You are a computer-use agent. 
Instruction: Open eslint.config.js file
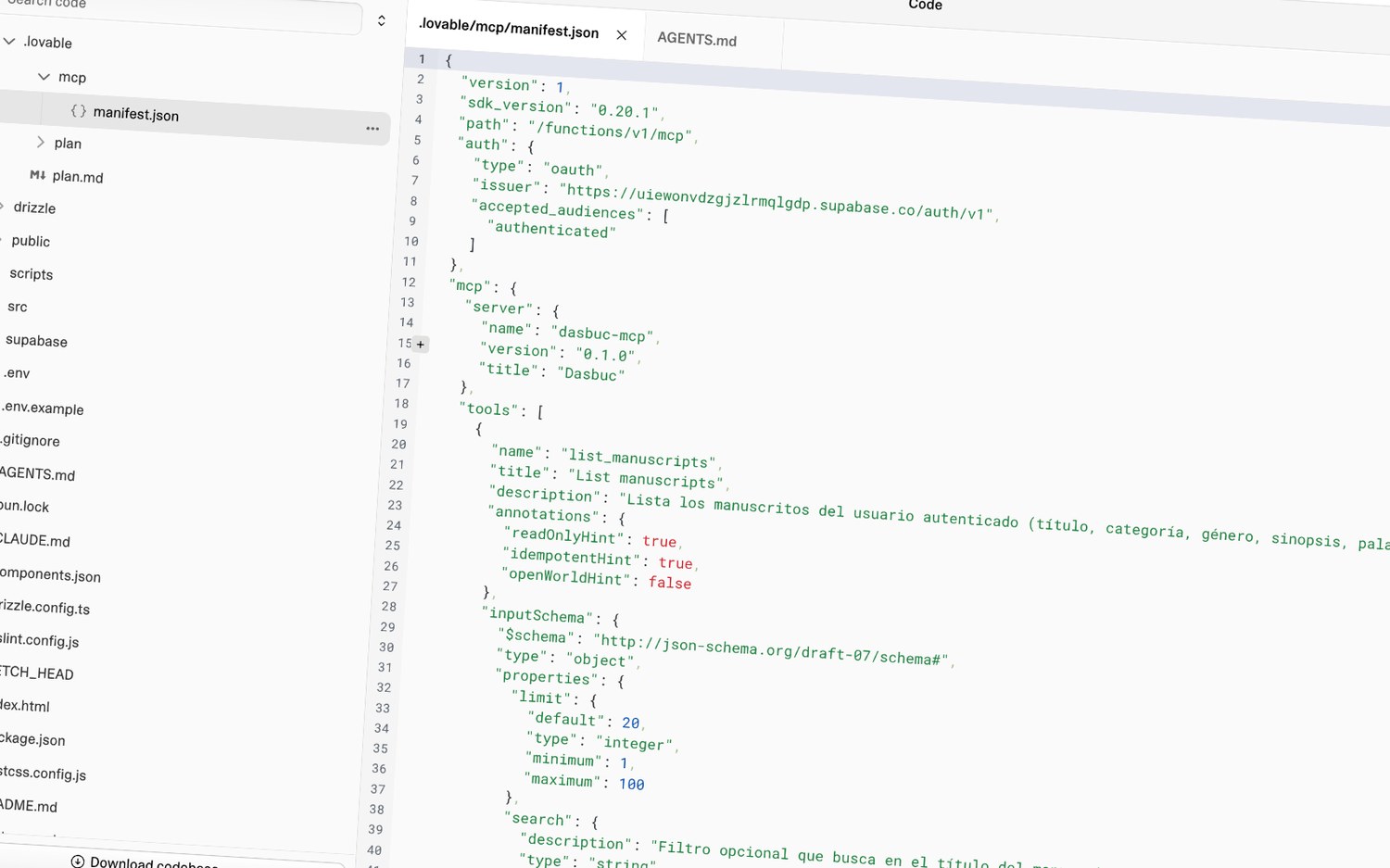(x=39, y=640)
